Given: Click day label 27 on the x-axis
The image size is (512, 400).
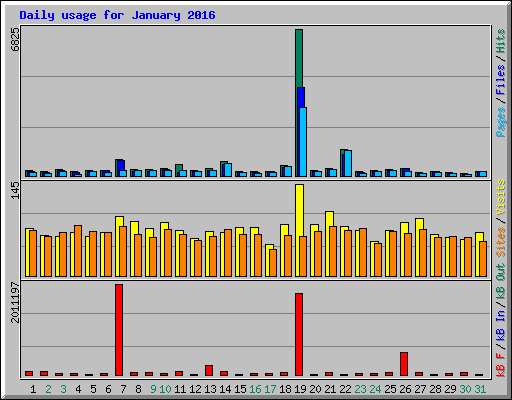Looking at the screenshot, I should point(420,389).
